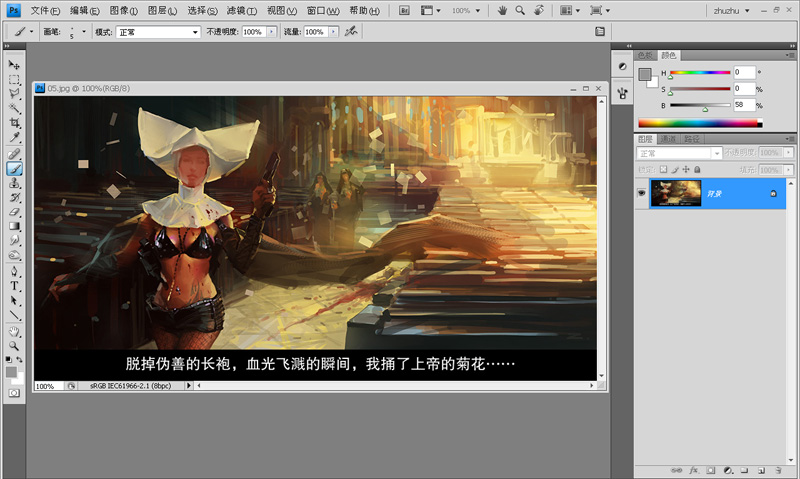This screenshot has height=479, width=800.
Task: Select the Eyedropper tool
Action: pos(14,137)
